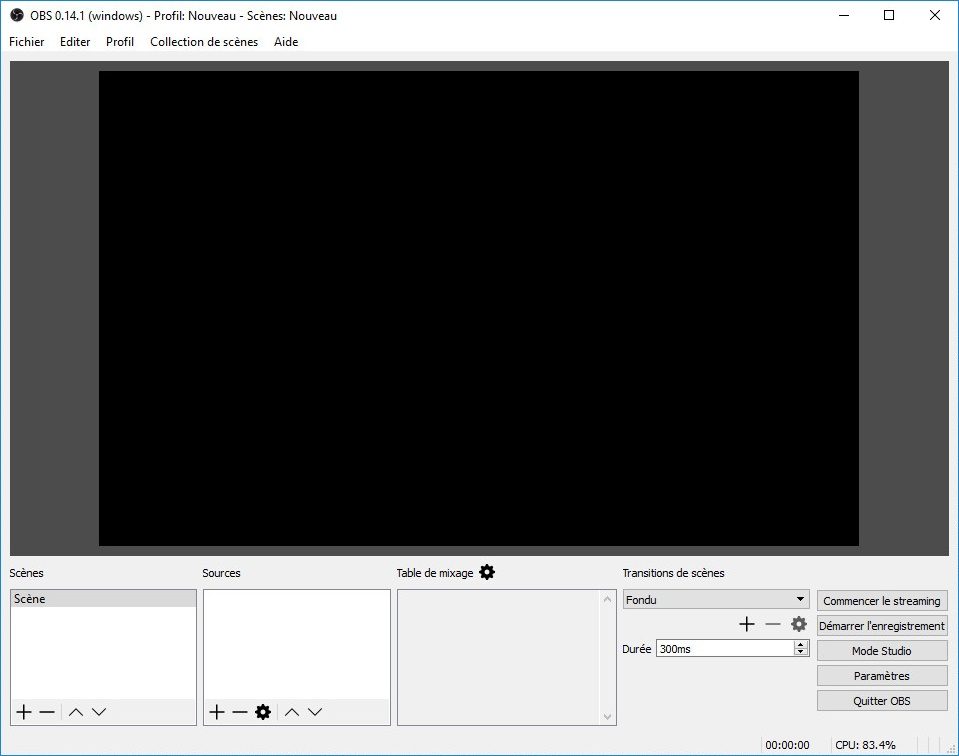
Task: Move scene up in Scènes list
Action: point(76,712)
